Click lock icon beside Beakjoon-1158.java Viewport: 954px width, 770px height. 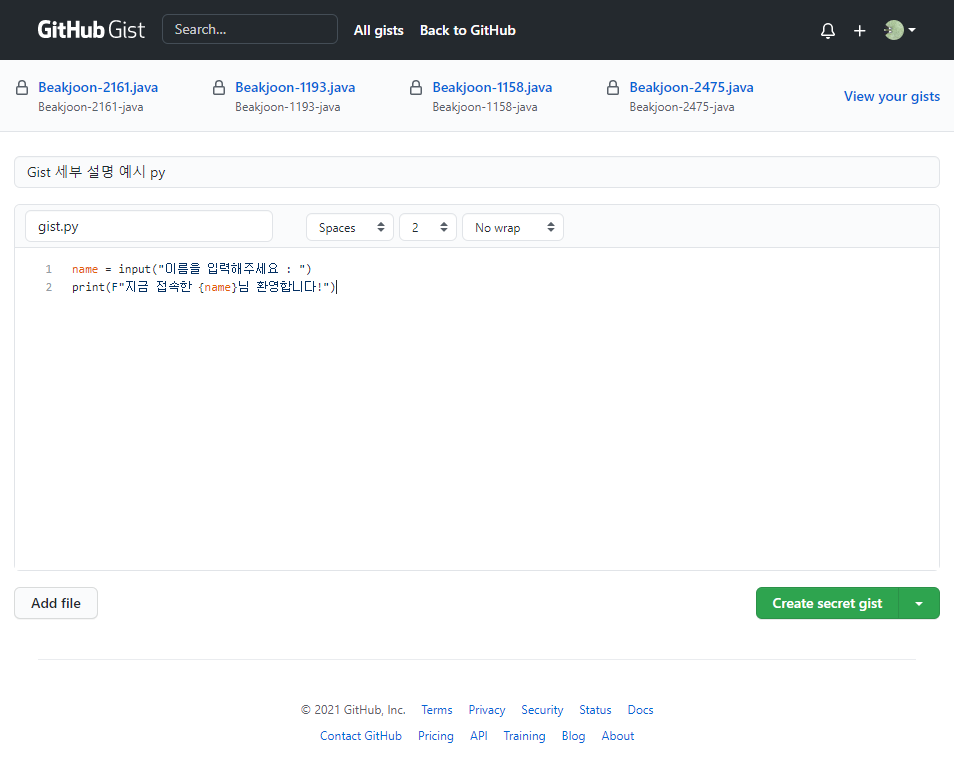(416, 88)
